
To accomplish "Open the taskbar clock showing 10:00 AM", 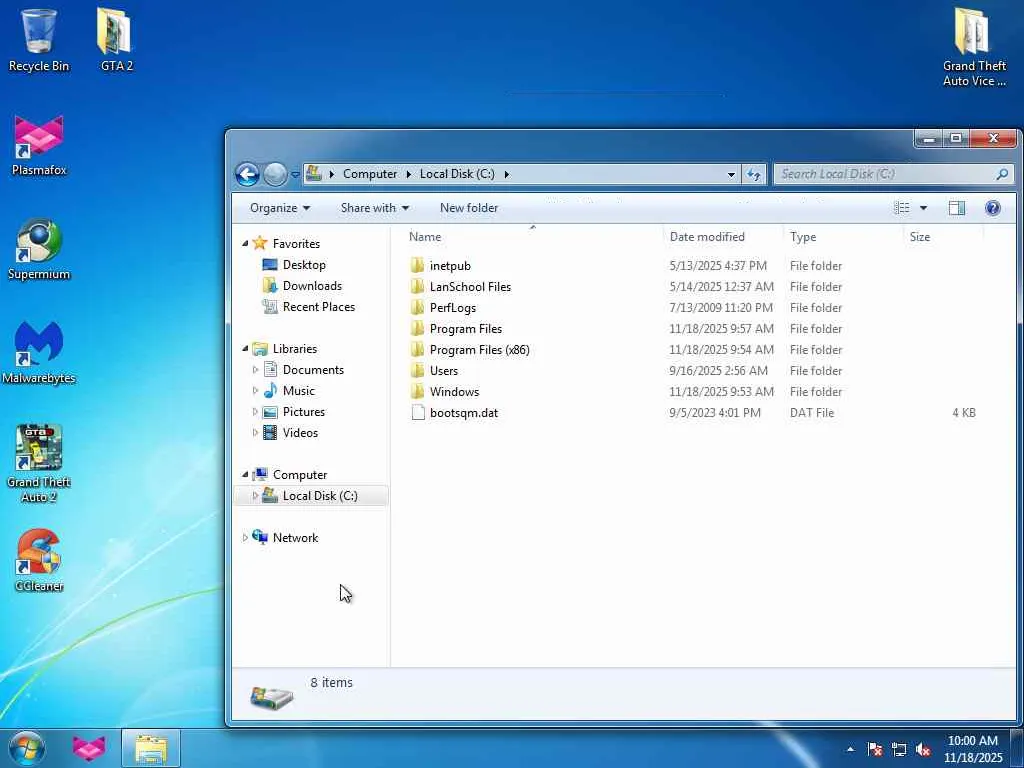I will click(972, 749).
